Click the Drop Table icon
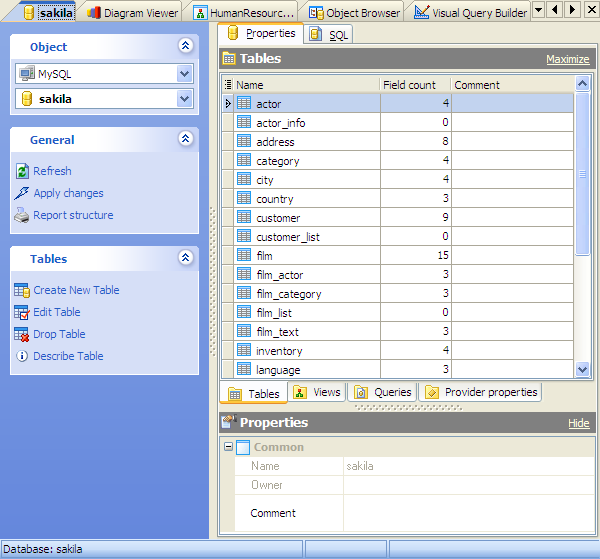This screenshot has width=600, height=559. pos(22,334)
